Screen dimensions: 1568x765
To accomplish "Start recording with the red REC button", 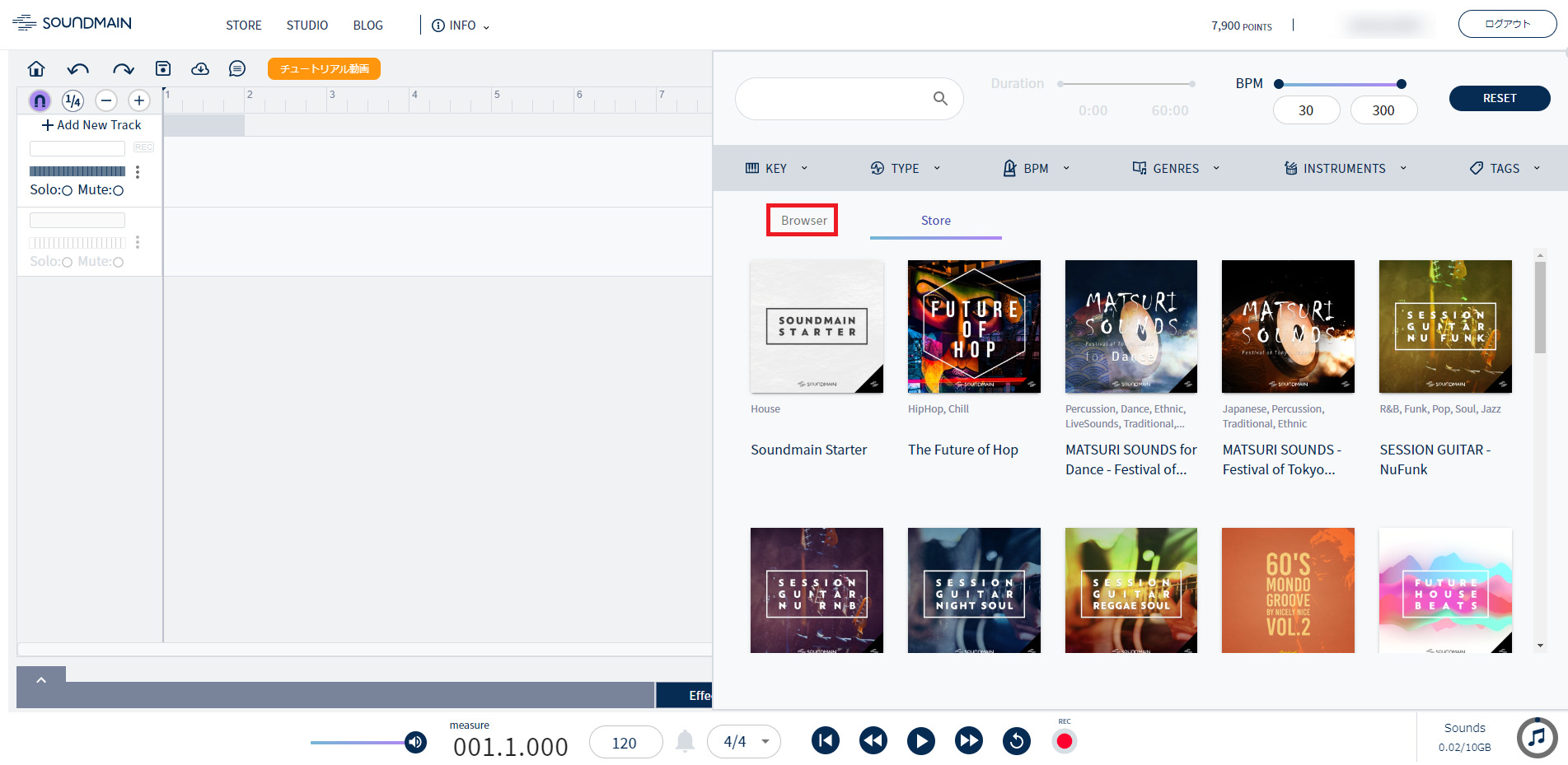I will (1065, 741).
